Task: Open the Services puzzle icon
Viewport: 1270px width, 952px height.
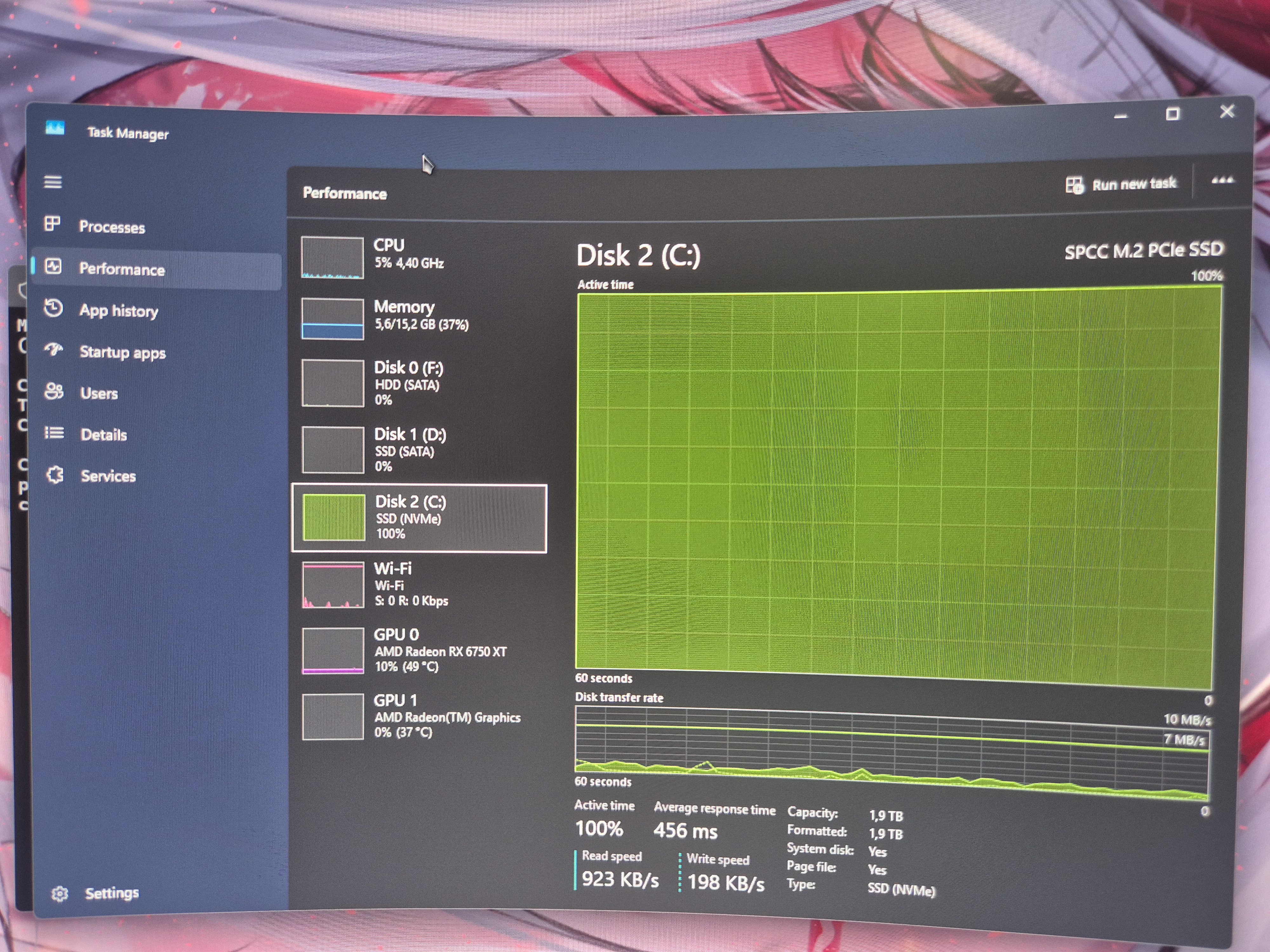Action: 55,474
